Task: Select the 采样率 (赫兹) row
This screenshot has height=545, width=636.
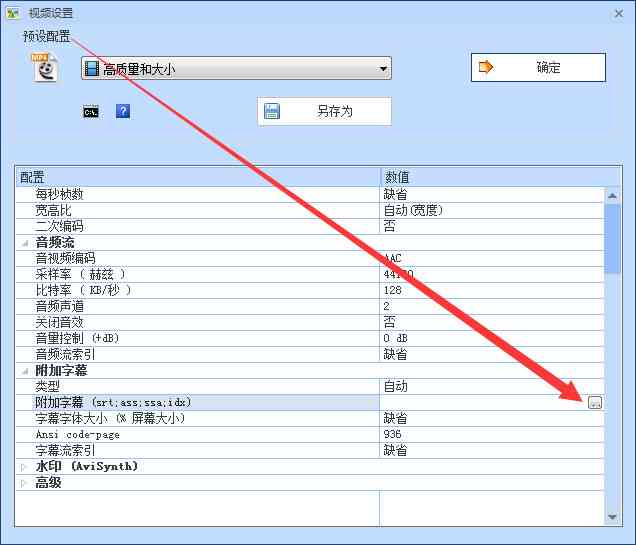Action: (x=310, y=275)
